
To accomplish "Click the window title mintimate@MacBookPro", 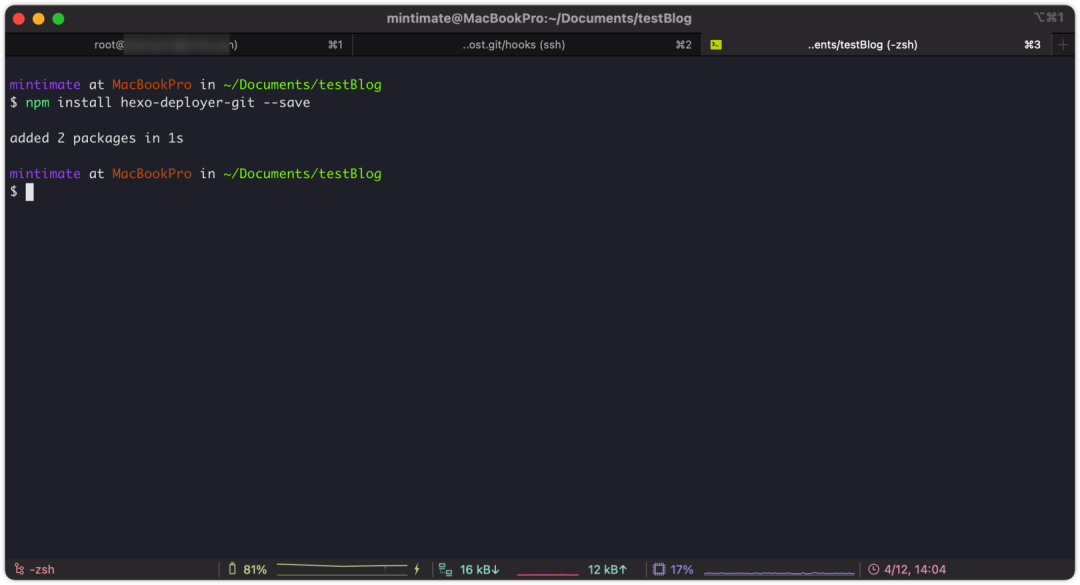I will point(539,19).
